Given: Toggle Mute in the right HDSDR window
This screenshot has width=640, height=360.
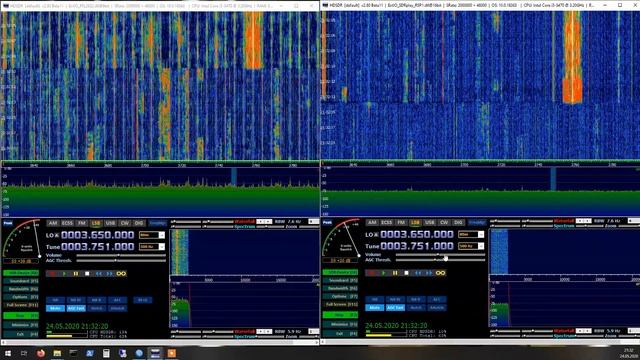Looking at the screenshot, I should [374, 307].
